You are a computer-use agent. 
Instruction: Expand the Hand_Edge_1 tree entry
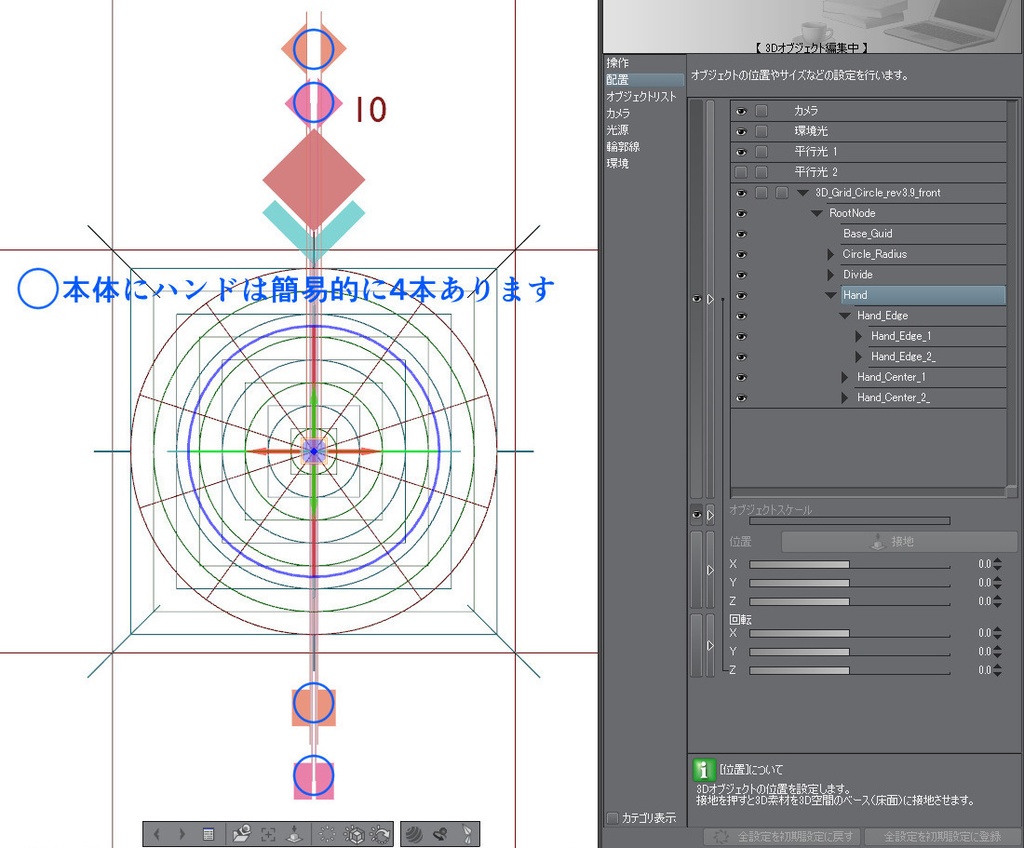click(858, 336)
